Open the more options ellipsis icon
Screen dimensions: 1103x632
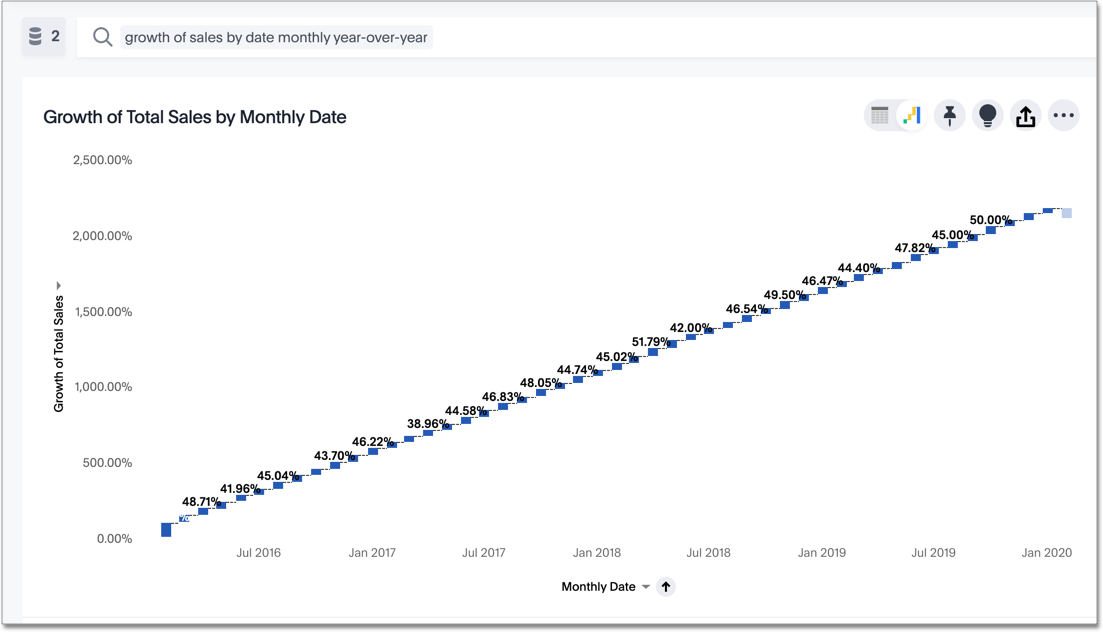pos(1063,115)
